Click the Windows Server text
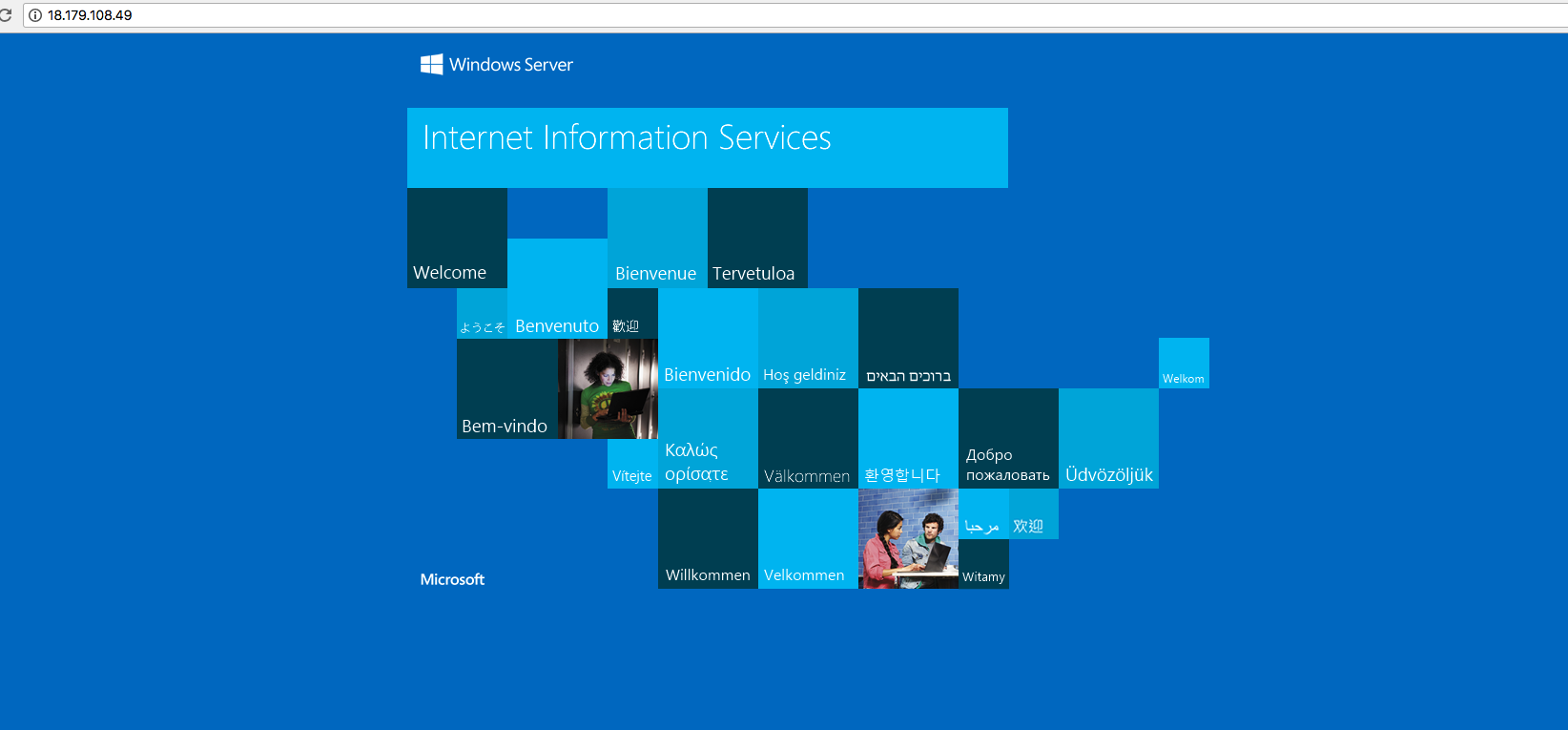 point(511,65)
